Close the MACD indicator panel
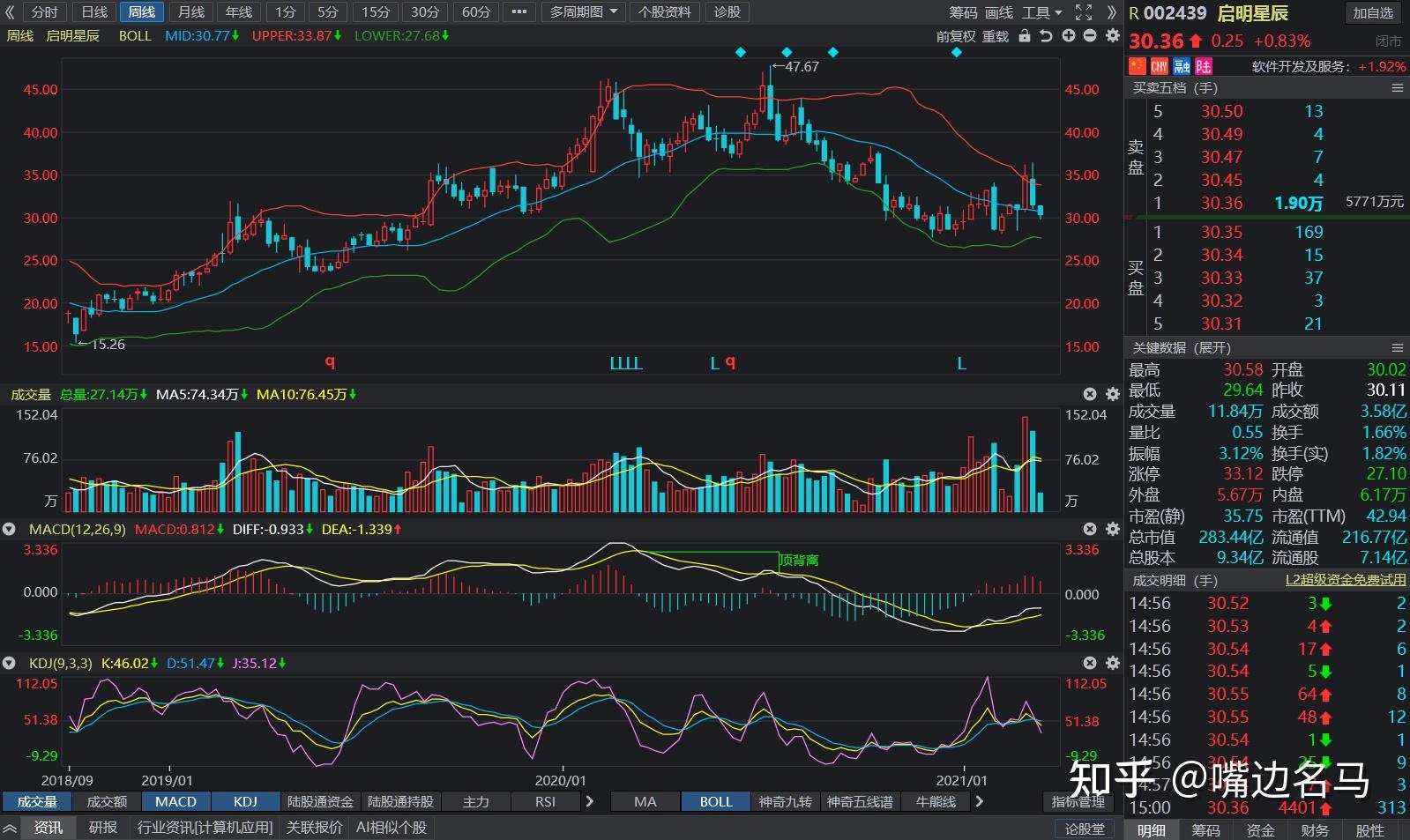Image resolution: width=1410 pixels, height=840 pixels. (1090, 529)
